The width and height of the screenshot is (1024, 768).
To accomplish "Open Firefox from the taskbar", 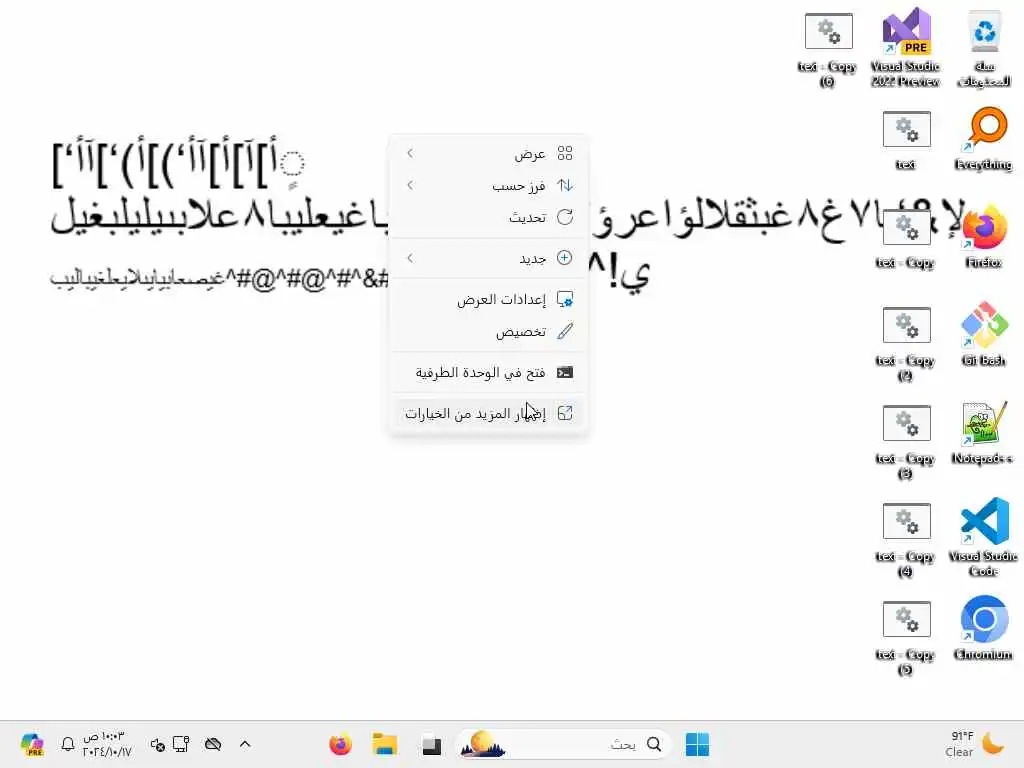I will tap(340, 744).
